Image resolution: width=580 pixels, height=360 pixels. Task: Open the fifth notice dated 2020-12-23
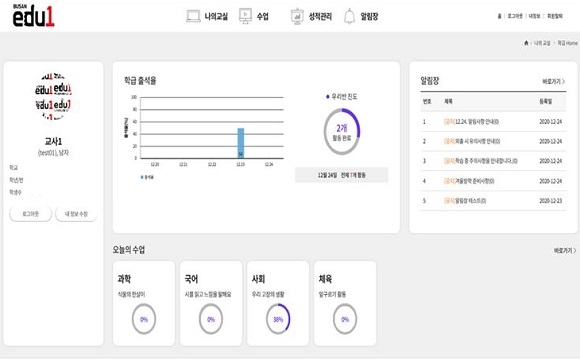465,201
